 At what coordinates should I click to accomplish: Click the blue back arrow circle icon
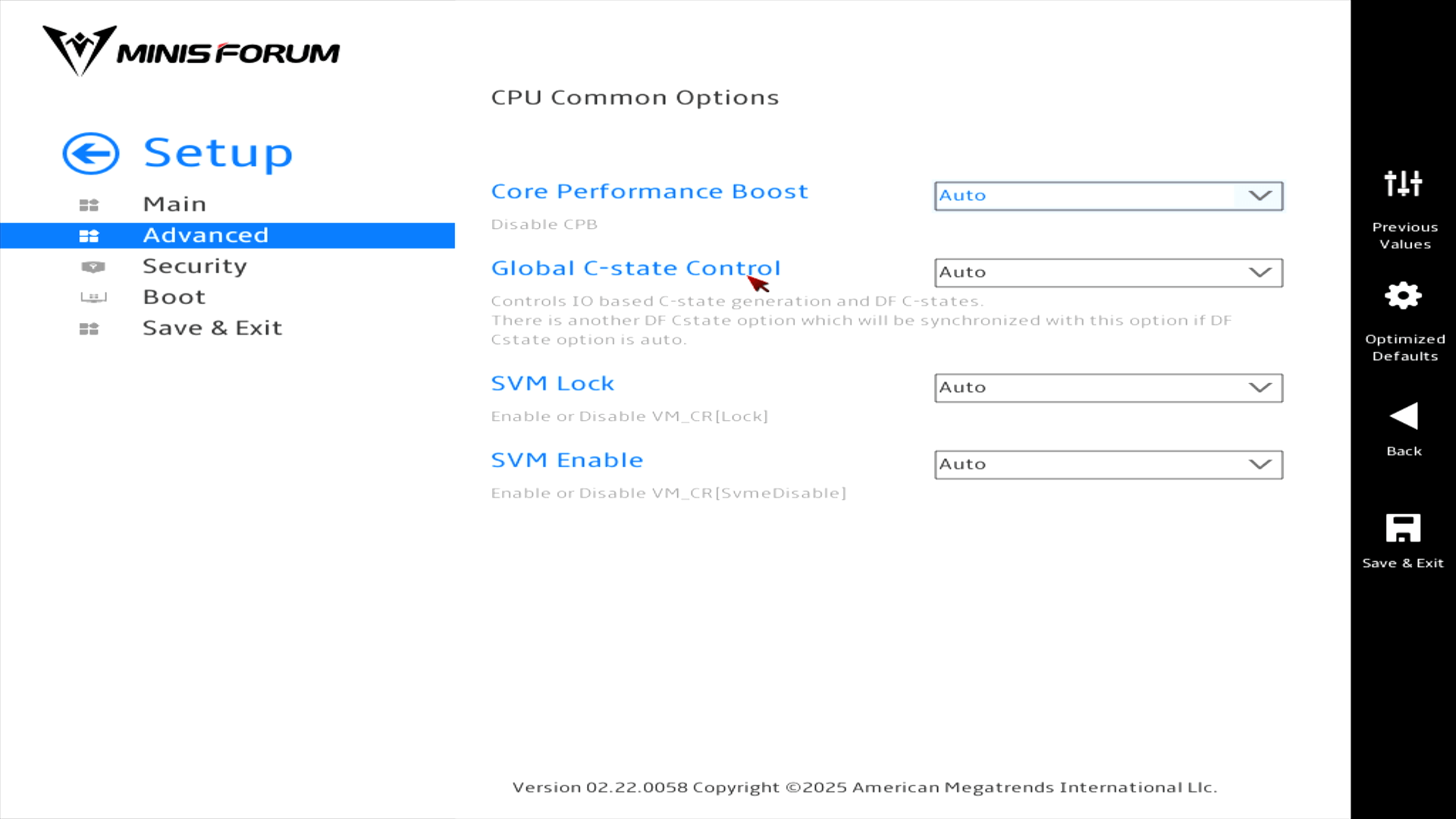(91, 154)
